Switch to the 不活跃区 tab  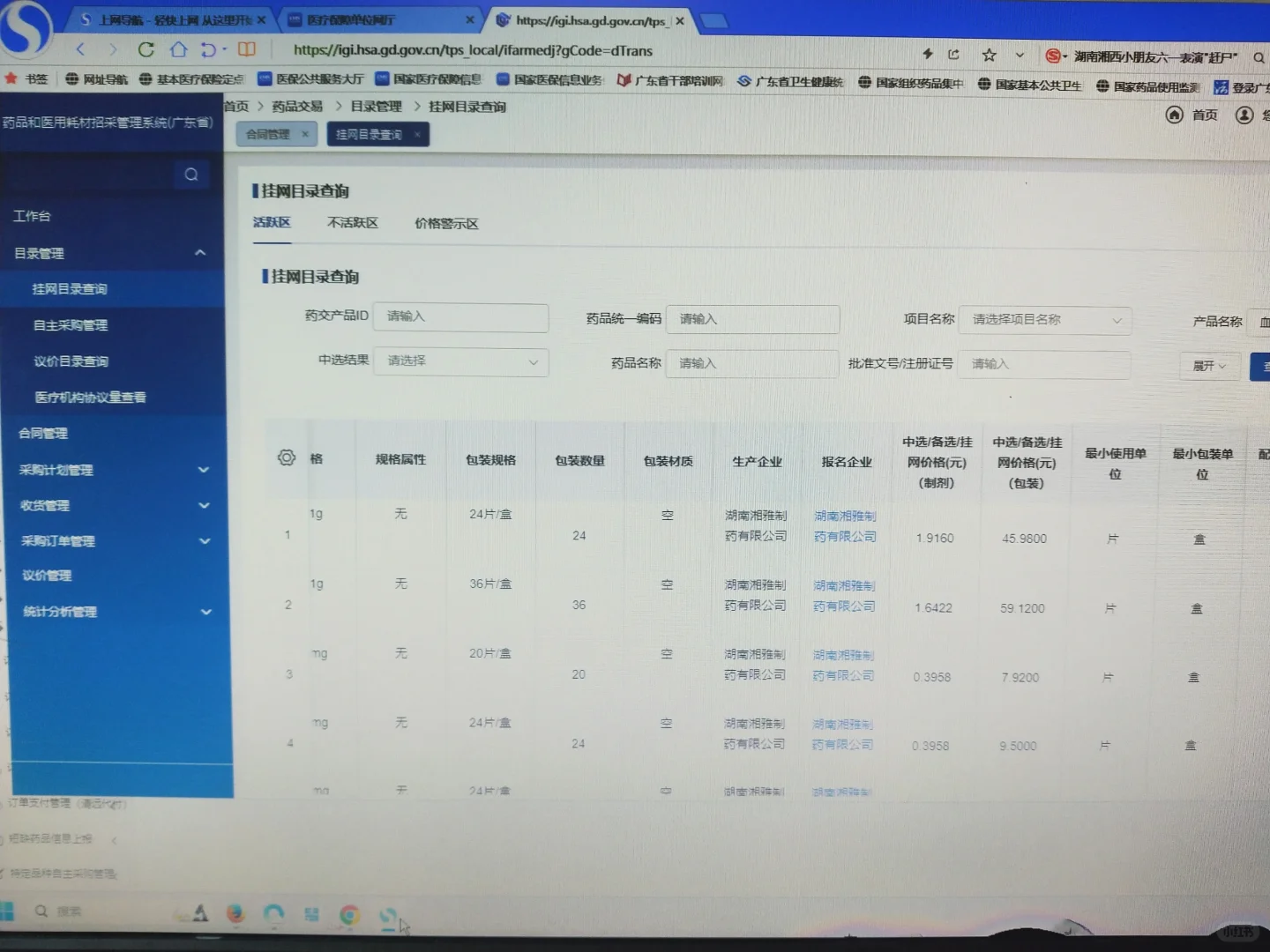click(352, 223)
